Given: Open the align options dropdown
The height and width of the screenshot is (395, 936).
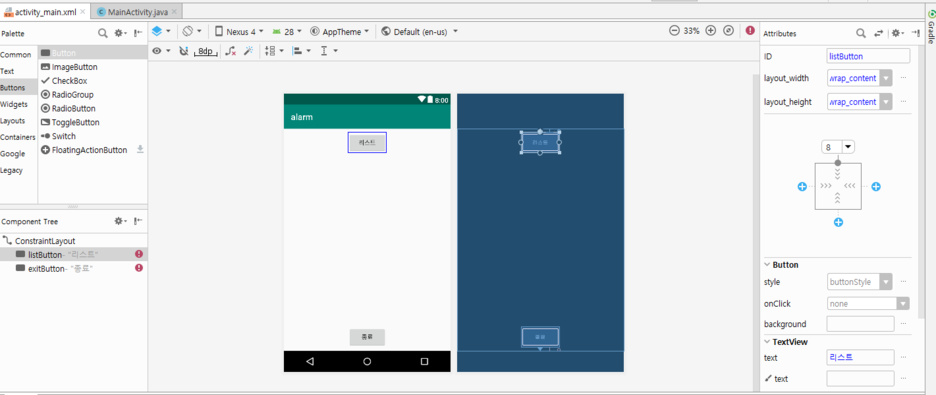Looking at the screenshot, I should click(301, 51).
